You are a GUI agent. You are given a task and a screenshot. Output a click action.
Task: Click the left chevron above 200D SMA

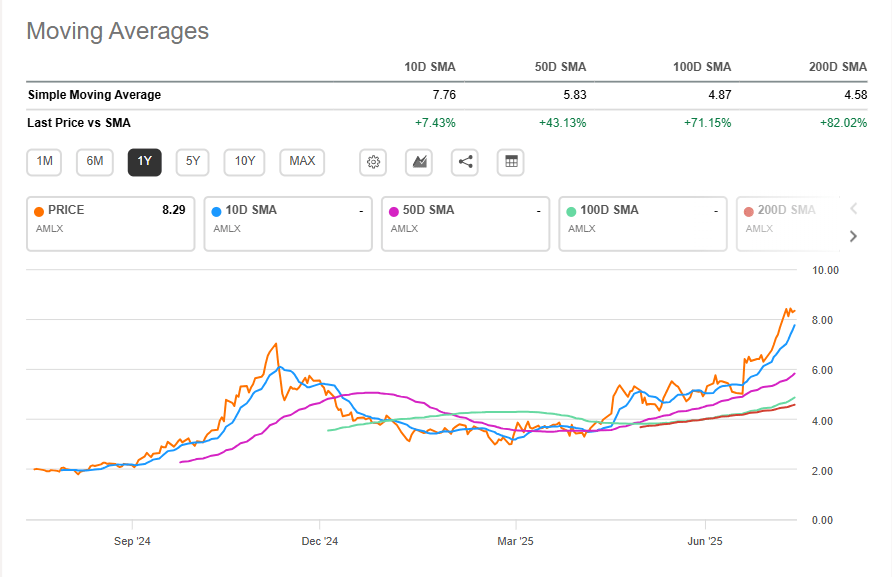[x=853, y=209]
